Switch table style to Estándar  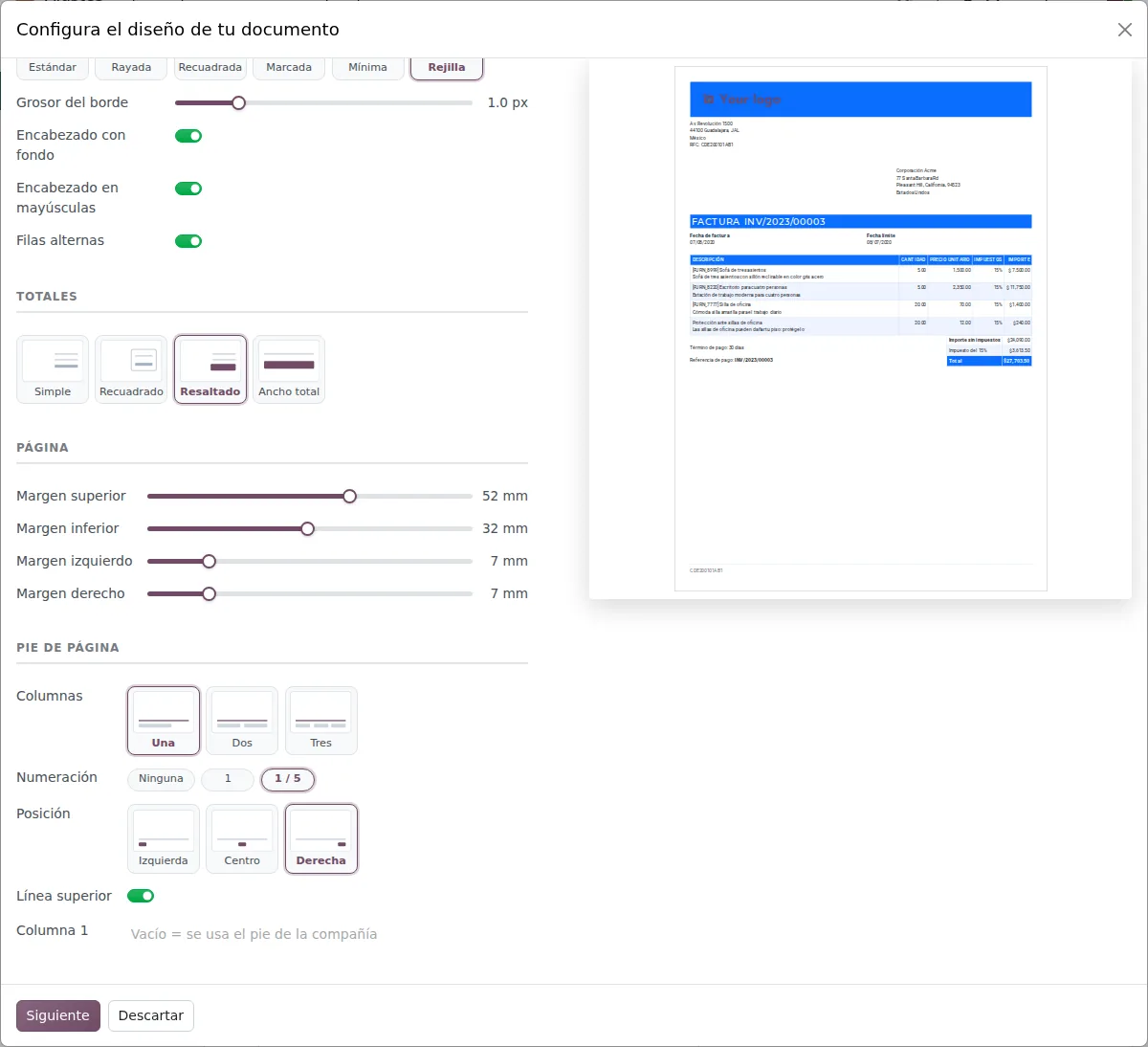point(53,68)
